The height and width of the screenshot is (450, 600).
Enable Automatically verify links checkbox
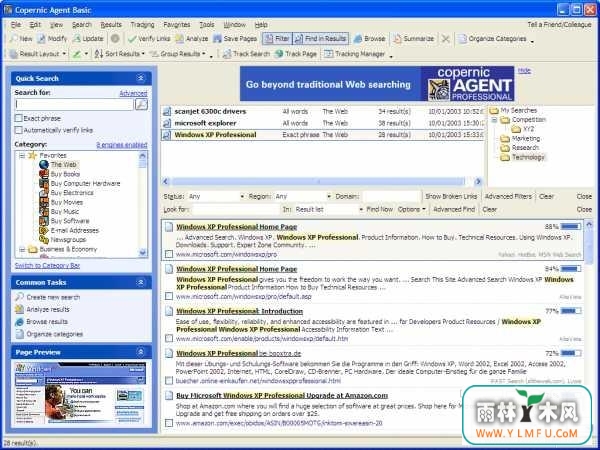coord(18,130)
